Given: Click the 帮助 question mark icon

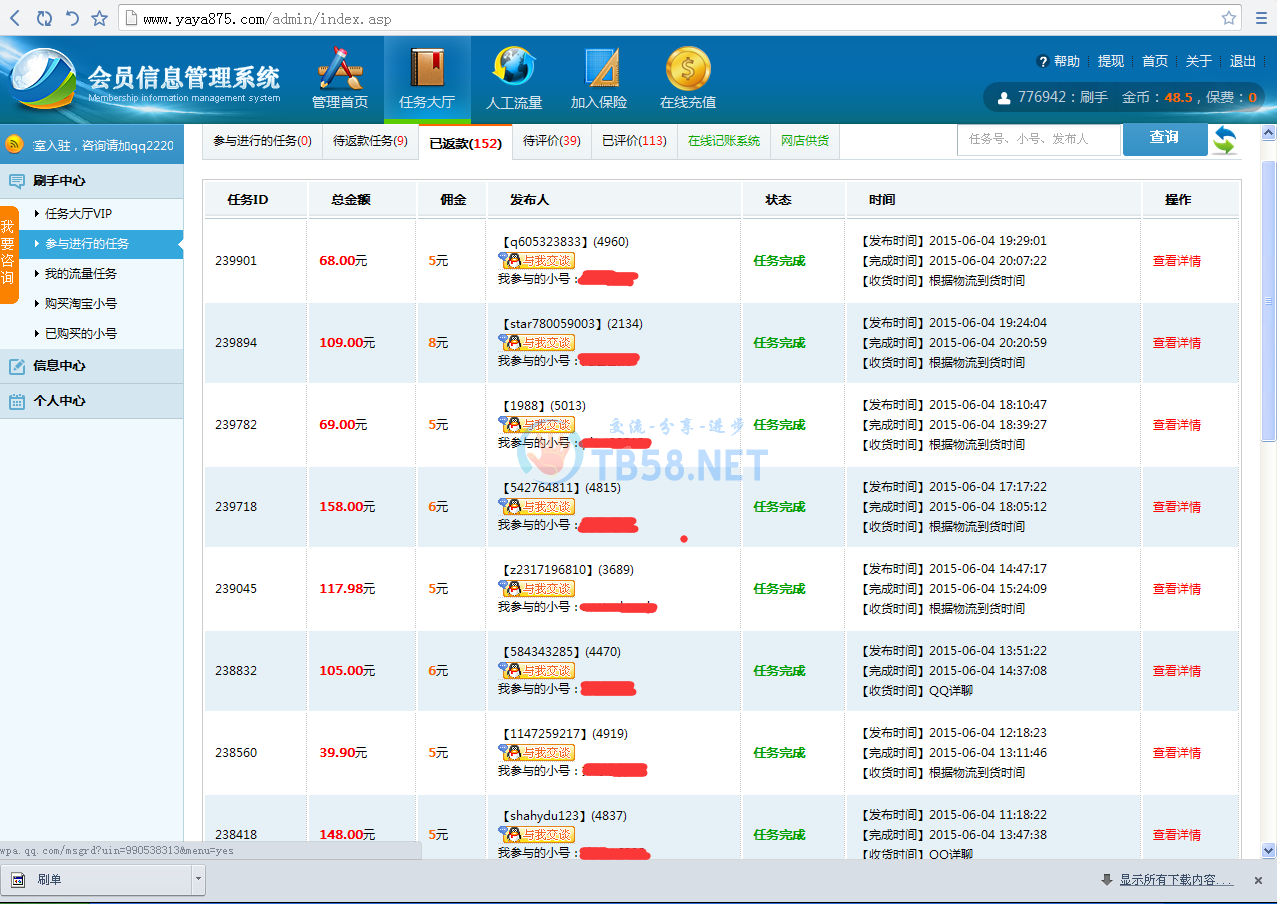Looking at the screenshot, I should (1043, 62).
